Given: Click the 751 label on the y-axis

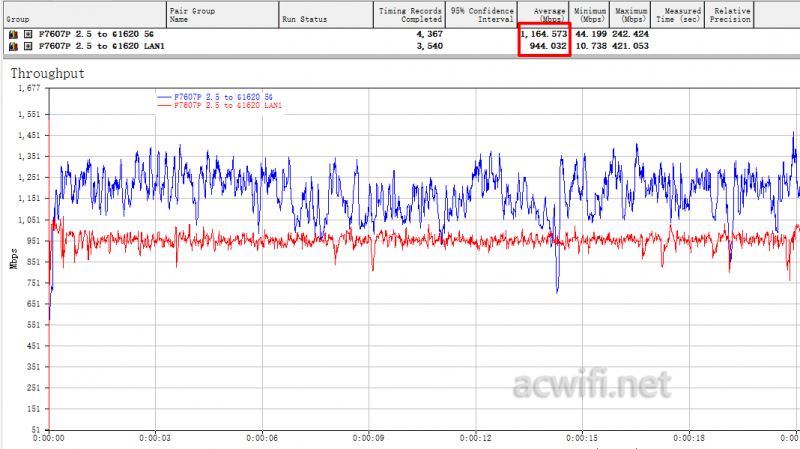Looking at the screenshot, I should coord(34,283).
